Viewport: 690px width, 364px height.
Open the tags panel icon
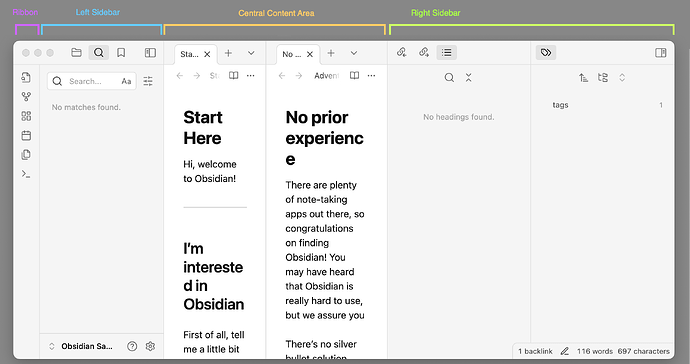[x=546, y=53]
